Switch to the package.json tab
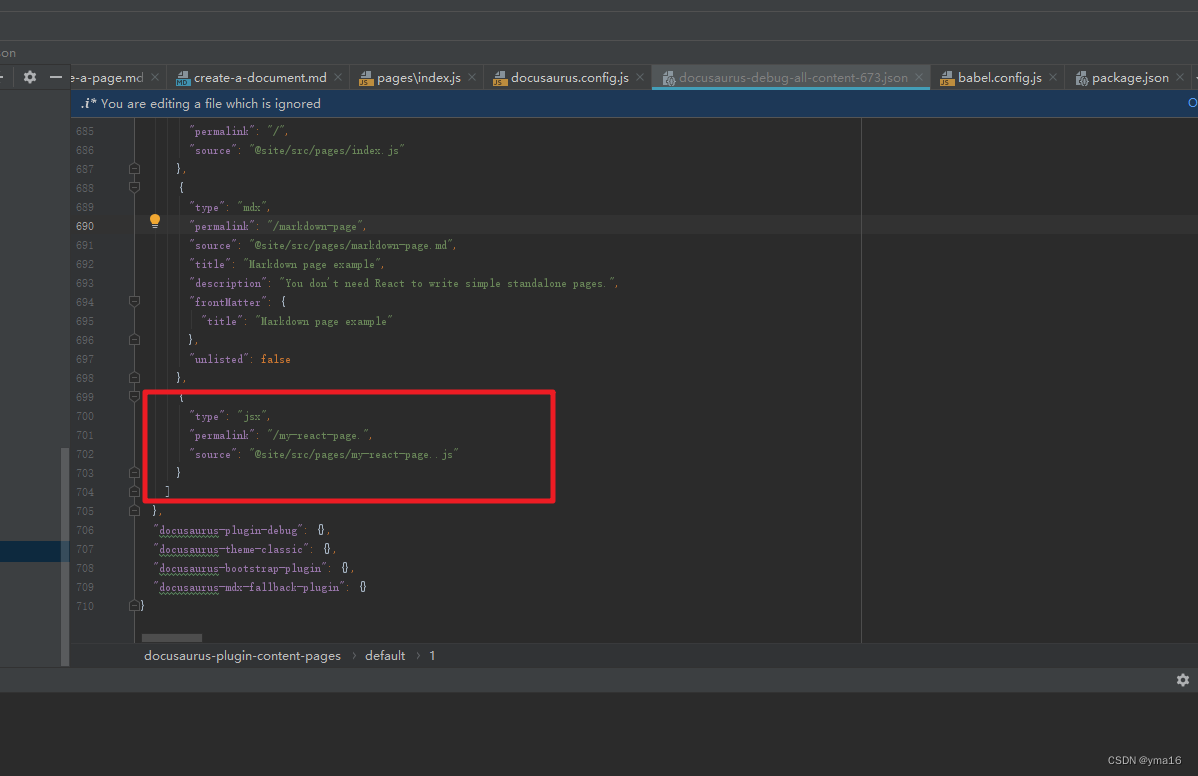Image resolution: width=1198 pixels, height=776 pixels. (1129, 77)
